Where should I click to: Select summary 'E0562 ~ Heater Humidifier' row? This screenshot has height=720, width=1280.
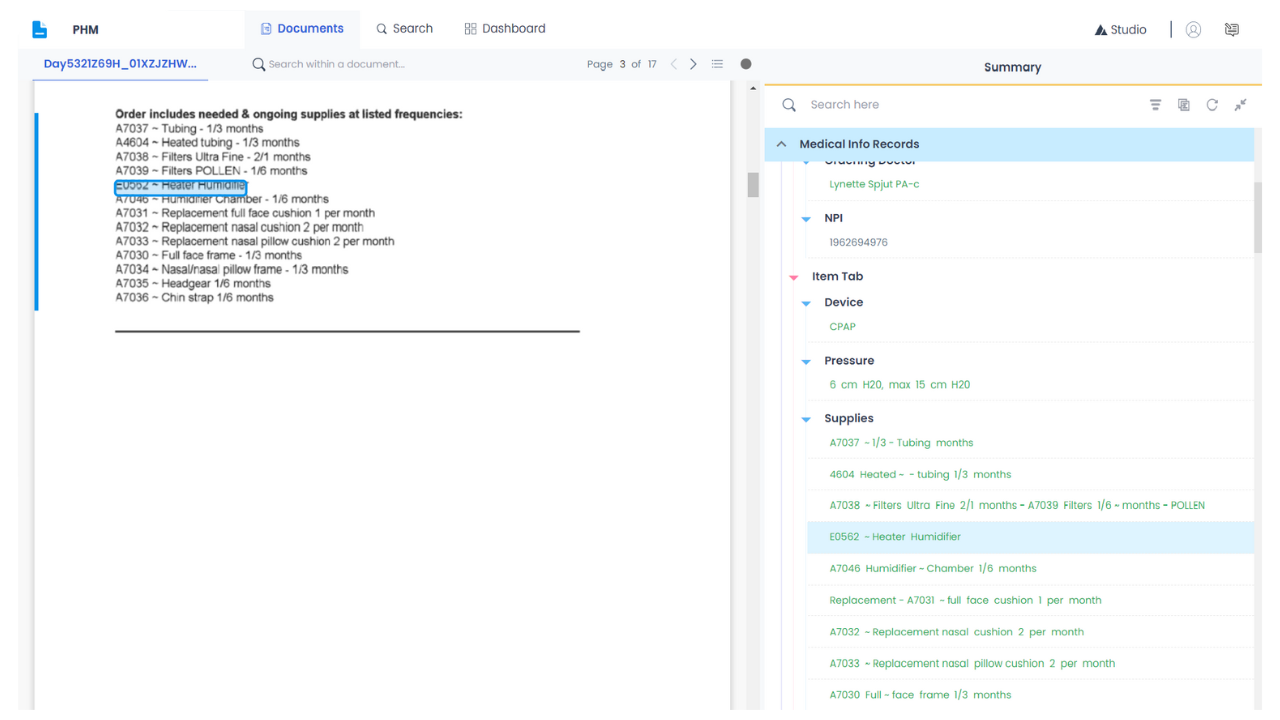(1030, 537)
